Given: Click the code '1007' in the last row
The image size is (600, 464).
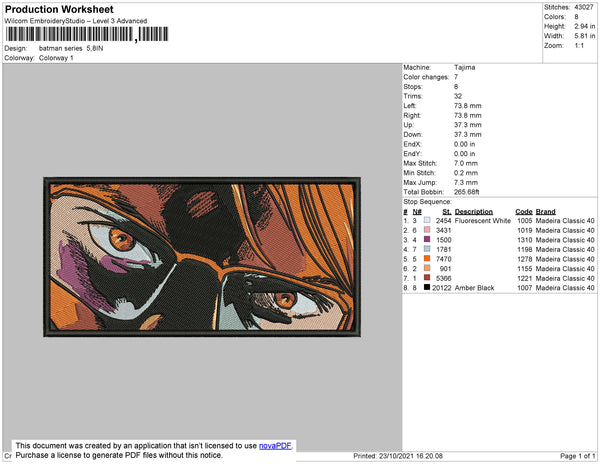Looking at the screenshot, I should click(525, 288).
